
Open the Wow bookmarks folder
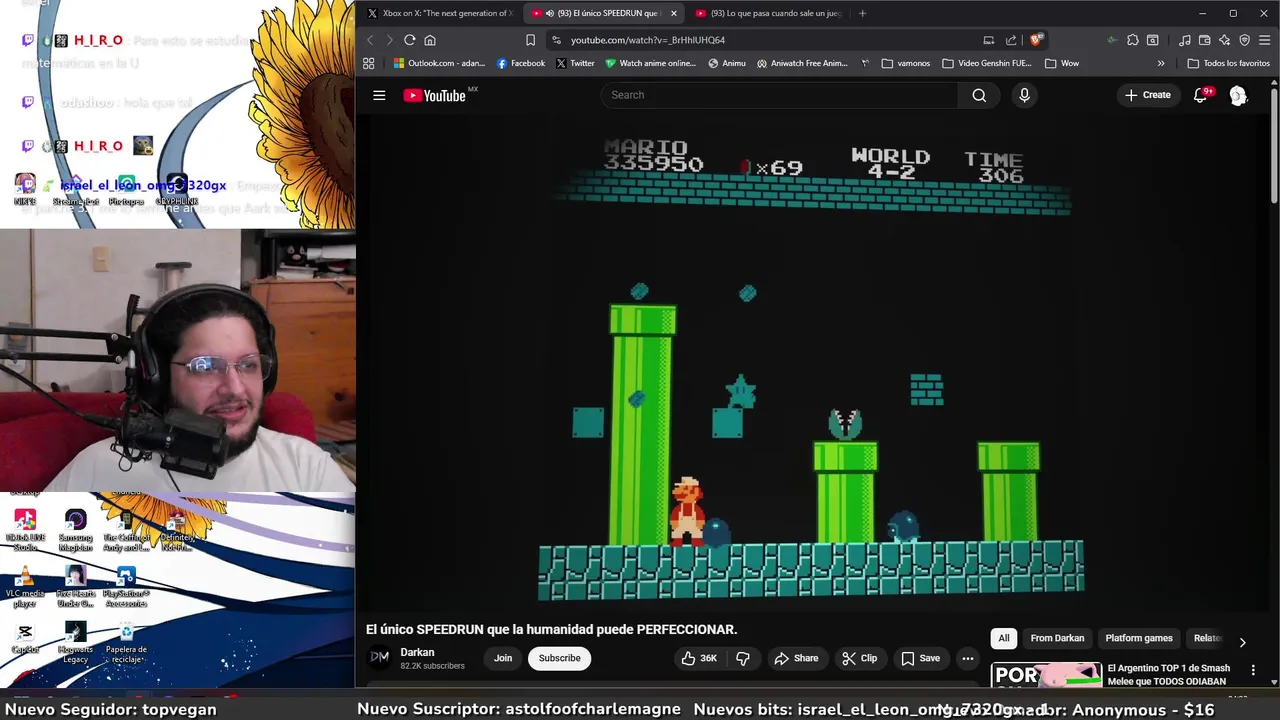click(x=1062, y=63)
